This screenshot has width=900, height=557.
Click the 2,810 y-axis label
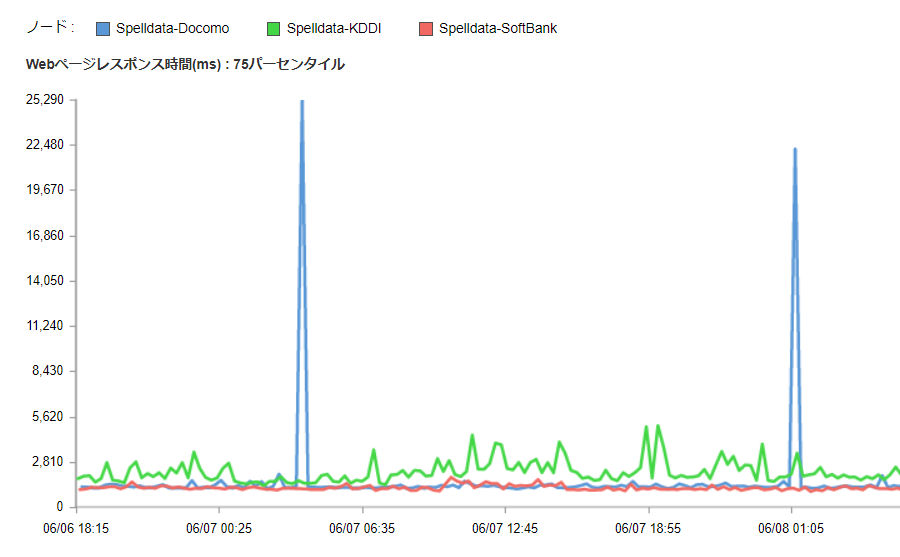[47, 462]
